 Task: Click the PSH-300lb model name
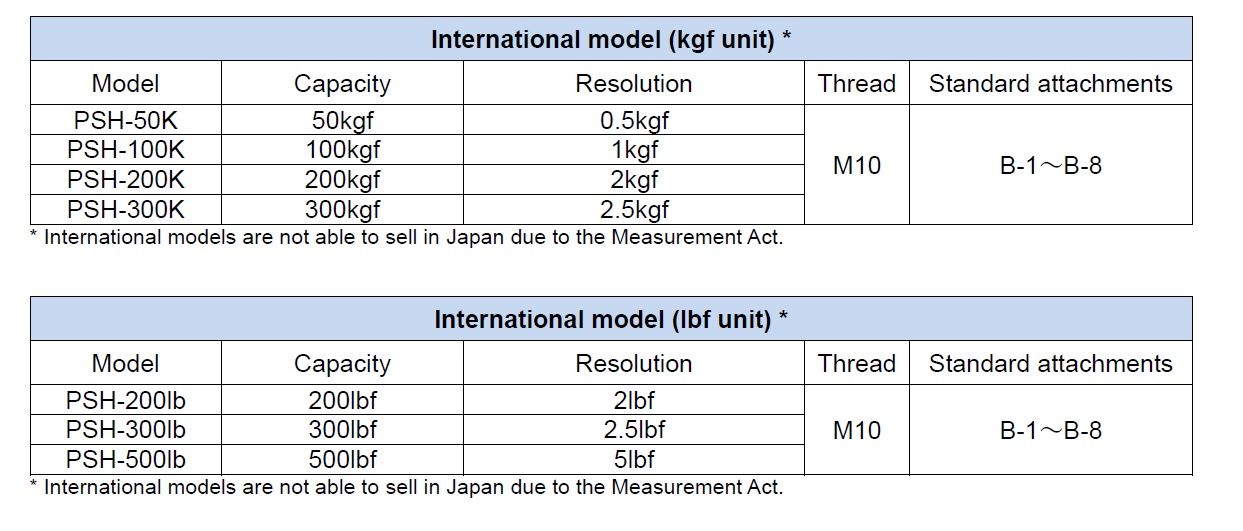pos(126,430)
